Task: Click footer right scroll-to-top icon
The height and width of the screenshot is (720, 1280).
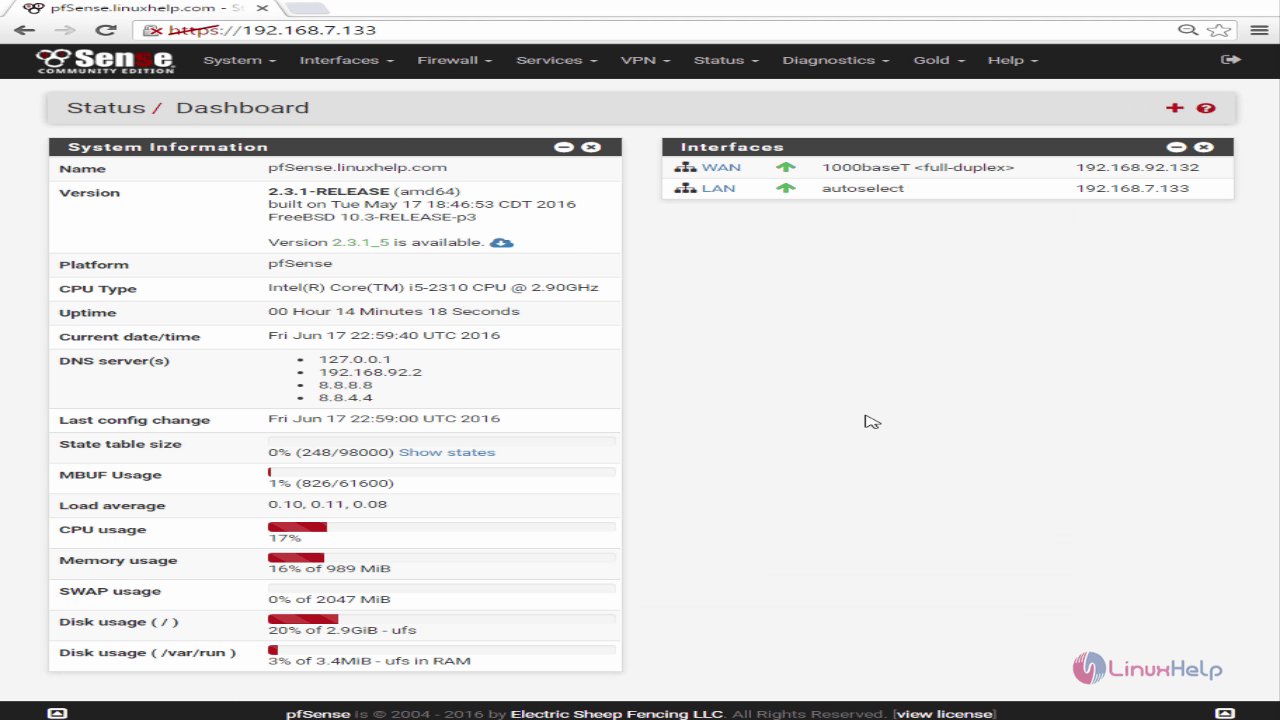Action: pos(1224,713)
